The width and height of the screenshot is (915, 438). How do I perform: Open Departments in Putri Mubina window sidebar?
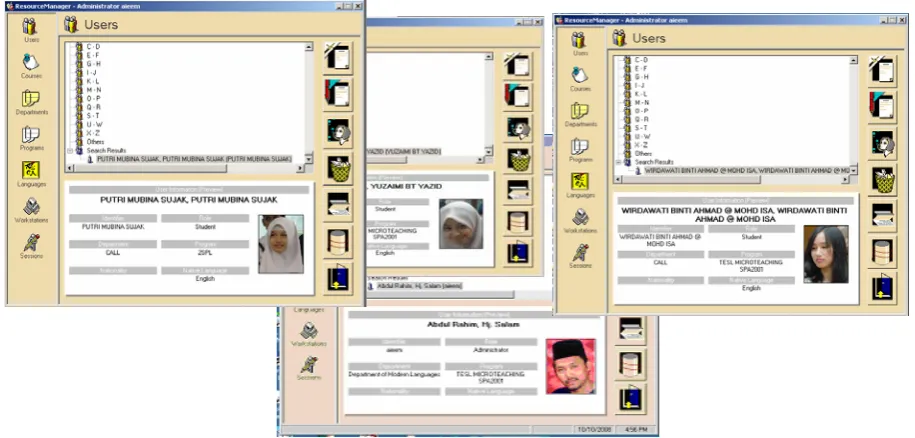[32, 101]
